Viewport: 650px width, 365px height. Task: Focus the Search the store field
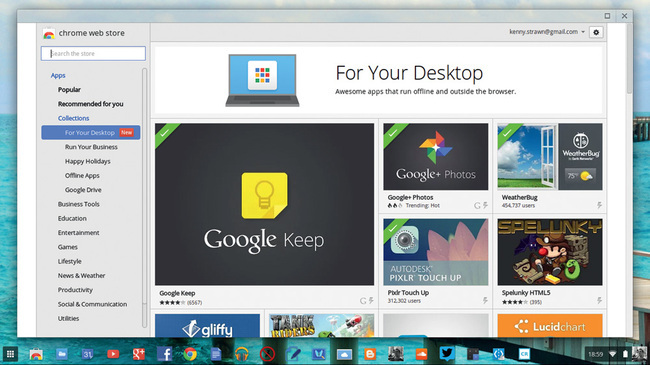(93, 54)
